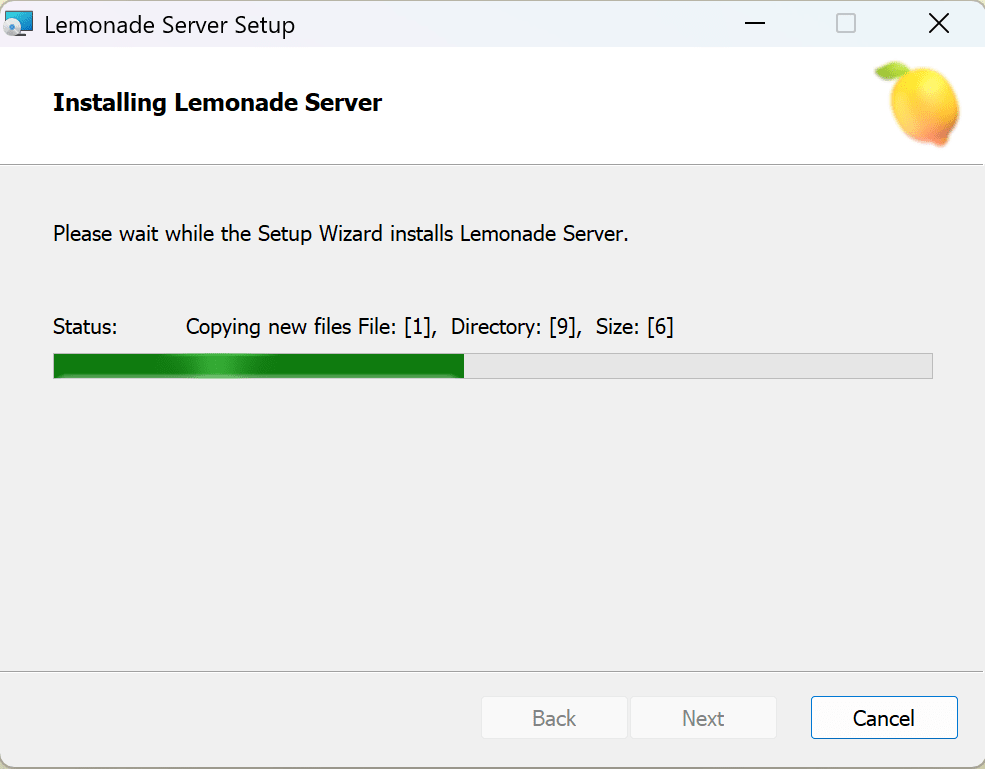Click the "Lemonade Server Setup" title bar text

[169, 25]
